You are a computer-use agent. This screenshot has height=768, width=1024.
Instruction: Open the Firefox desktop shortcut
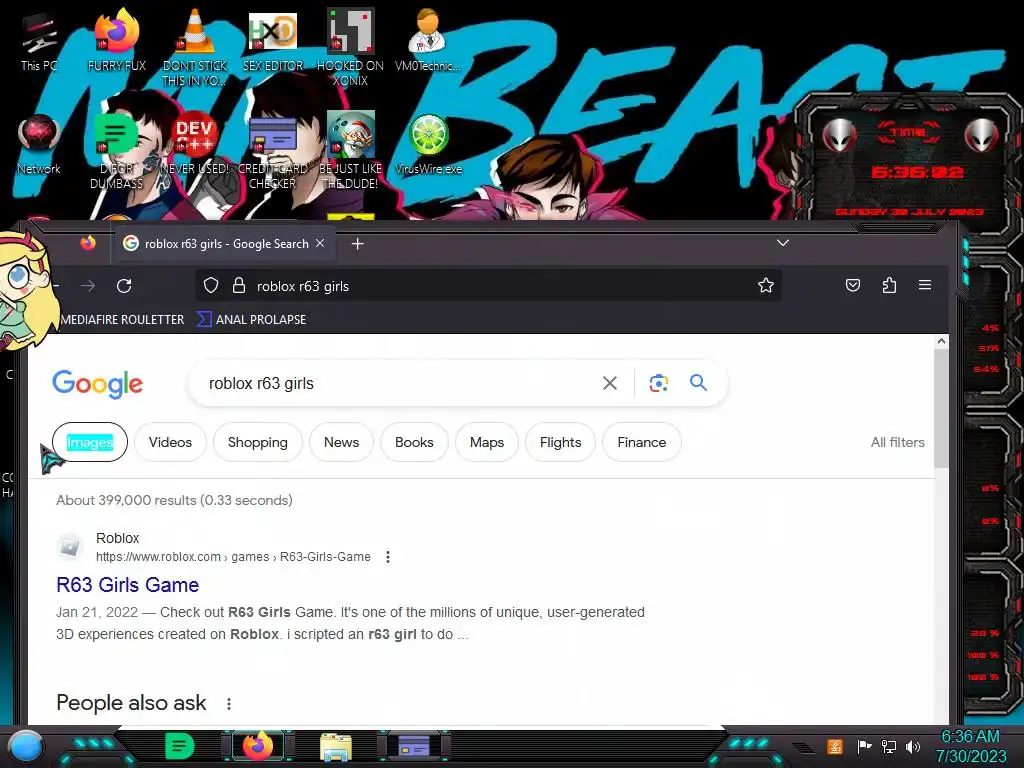click(116, 39)
